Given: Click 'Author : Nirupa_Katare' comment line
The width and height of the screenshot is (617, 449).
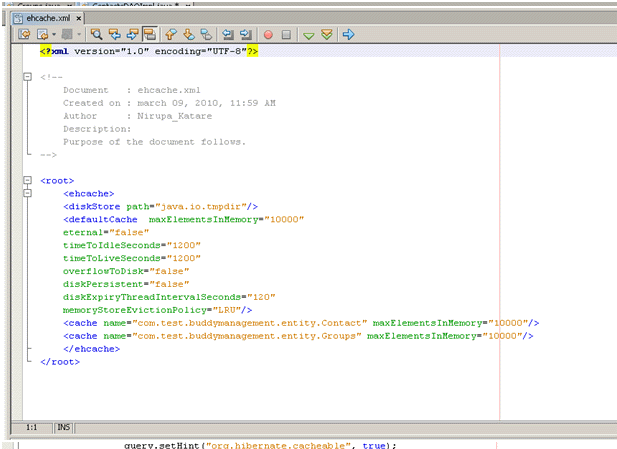Looking at the screenshot, I should click(138, 116).
